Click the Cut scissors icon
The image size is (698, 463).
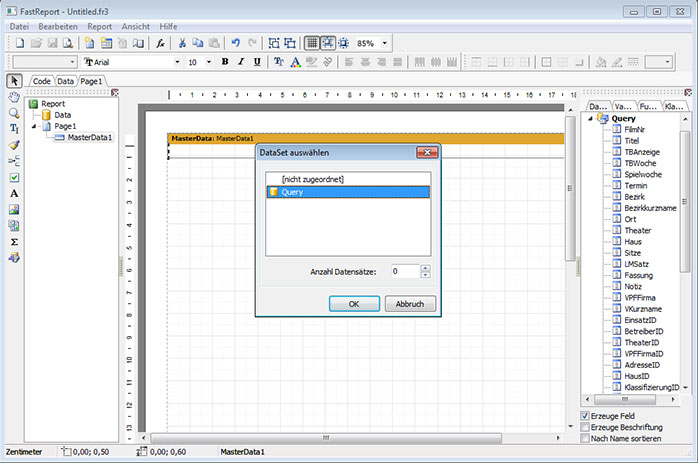183,43
